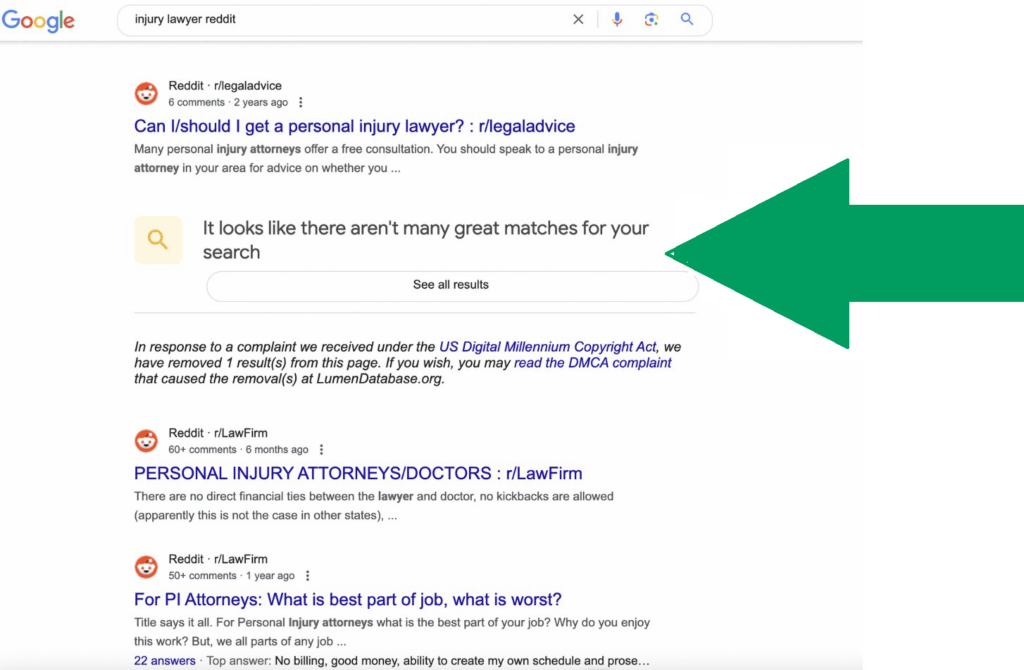Open 'For PI Attorneys: What is best part' result
The image size is (1024, 670).
click(x=347, y=599)
